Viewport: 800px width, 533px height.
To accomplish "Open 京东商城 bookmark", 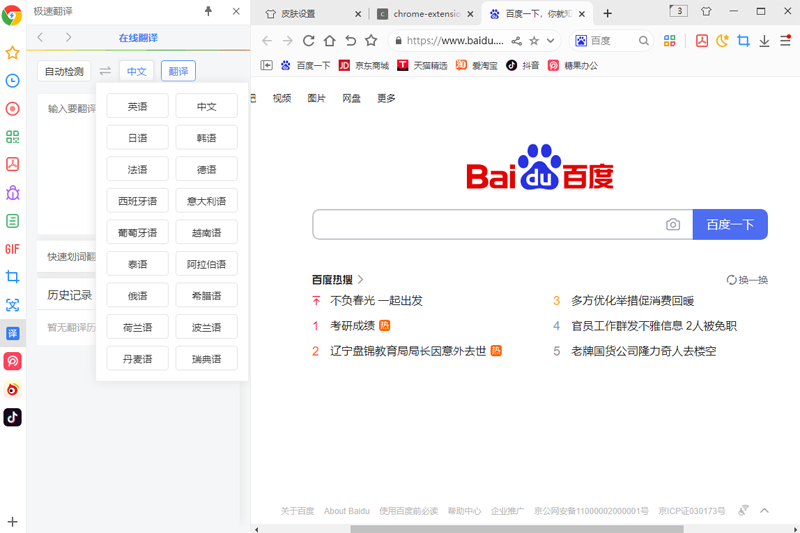I will 364,65.
